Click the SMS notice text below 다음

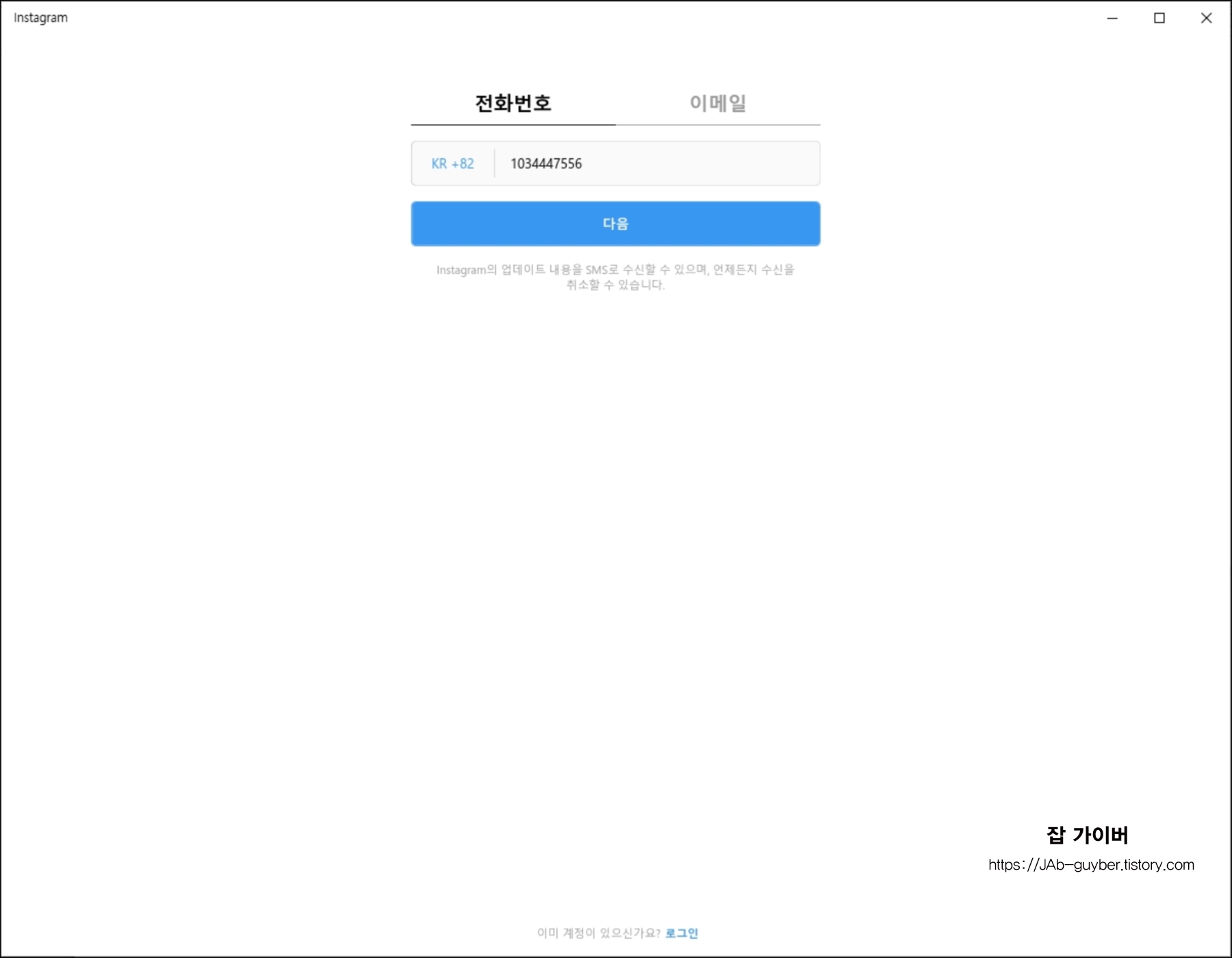coord(615,277)
